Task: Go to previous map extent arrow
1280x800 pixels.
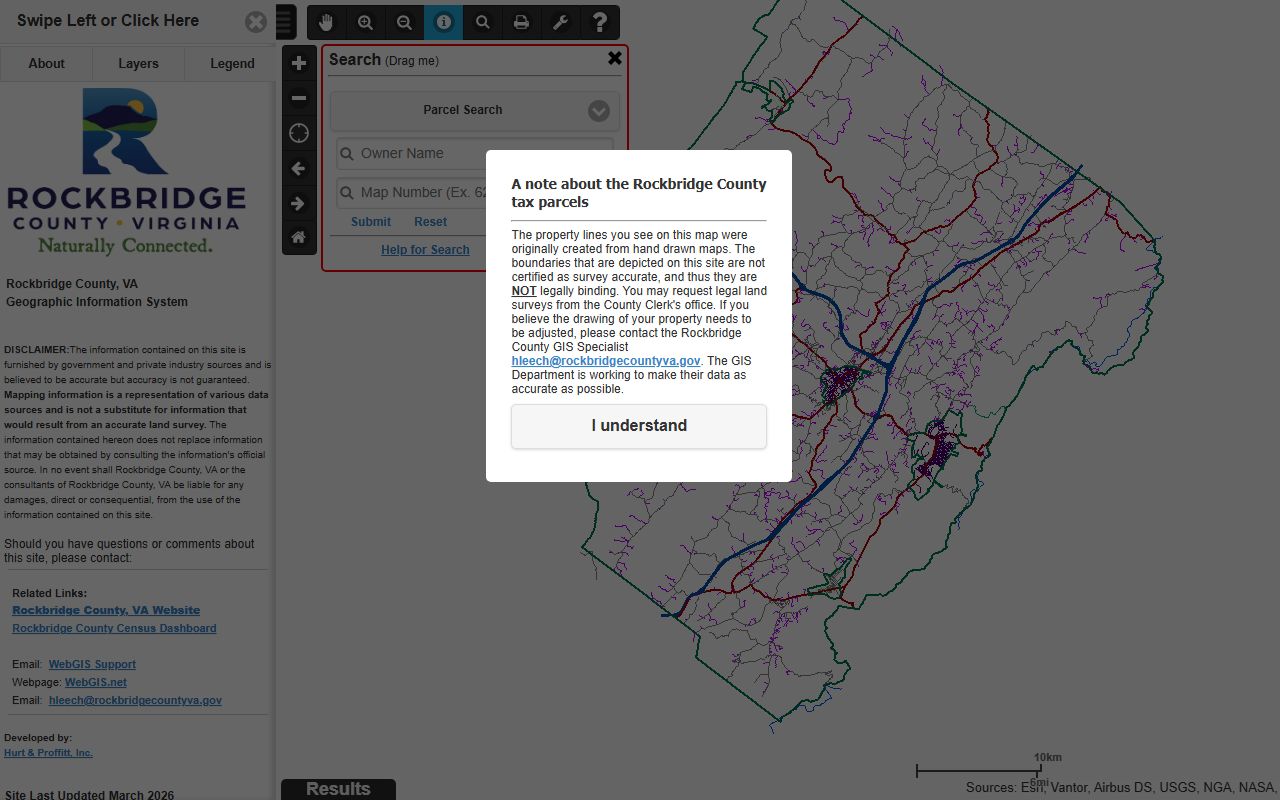Action: tap(299, 168)
